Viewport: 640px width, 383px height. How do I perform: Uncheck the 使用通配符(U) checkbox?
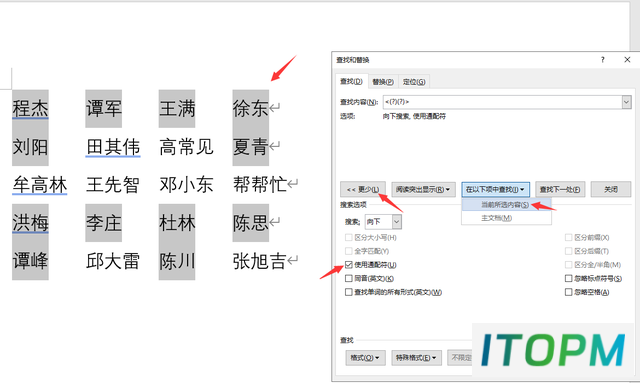(349, 265)
